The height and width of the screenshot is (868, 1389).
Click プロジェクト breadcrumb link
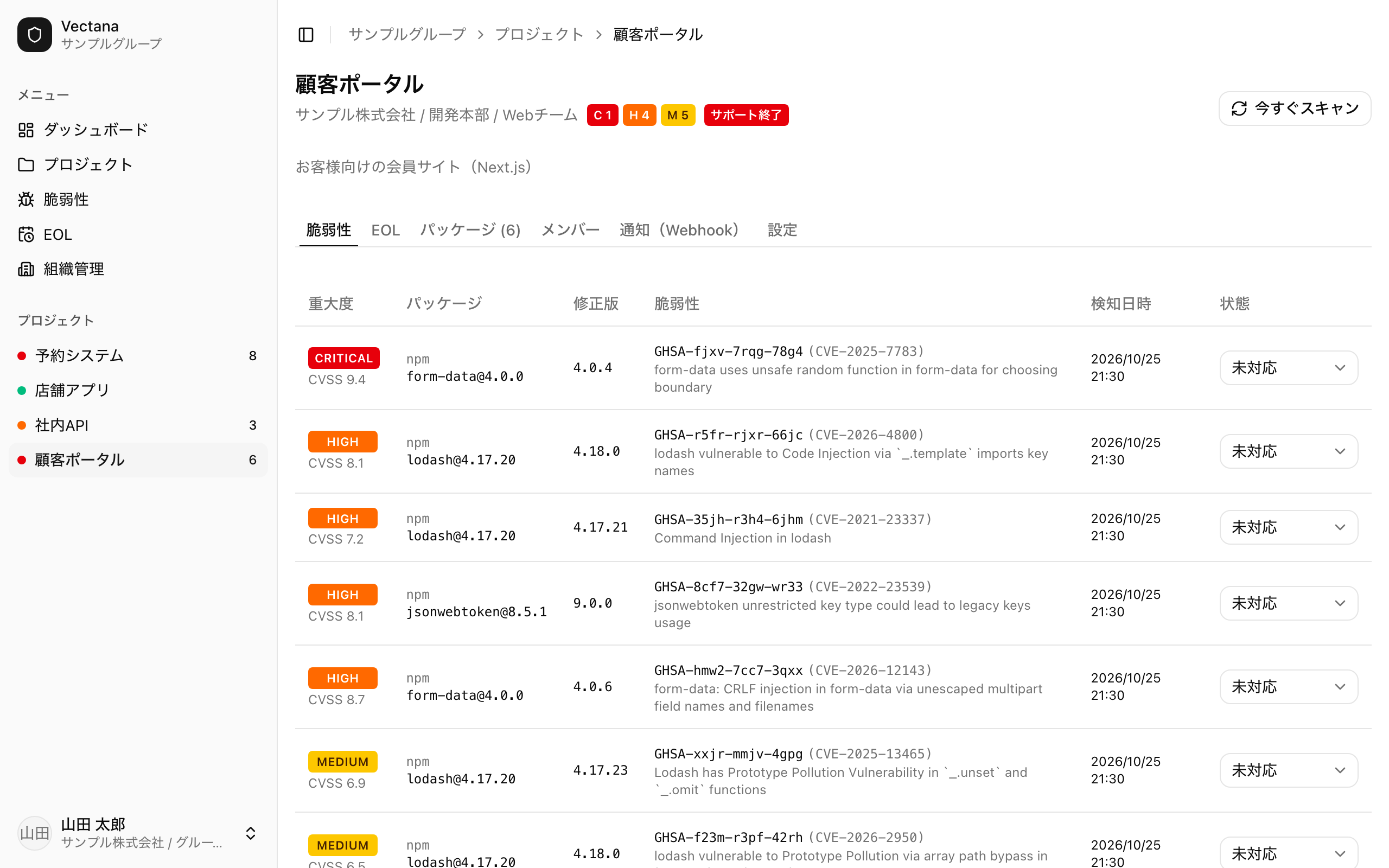[x=539, y=34]
